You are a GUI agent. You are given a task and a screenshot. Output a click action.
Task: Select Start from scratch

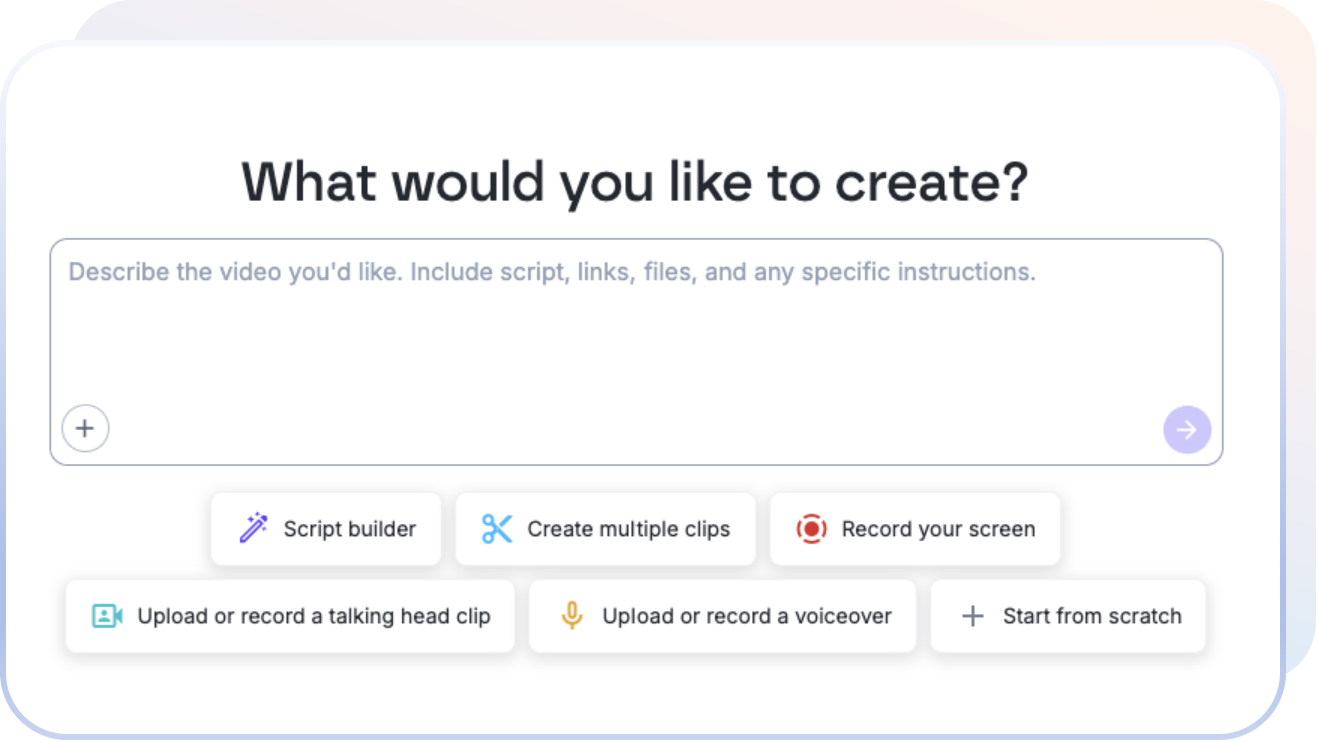(1067, 616)
